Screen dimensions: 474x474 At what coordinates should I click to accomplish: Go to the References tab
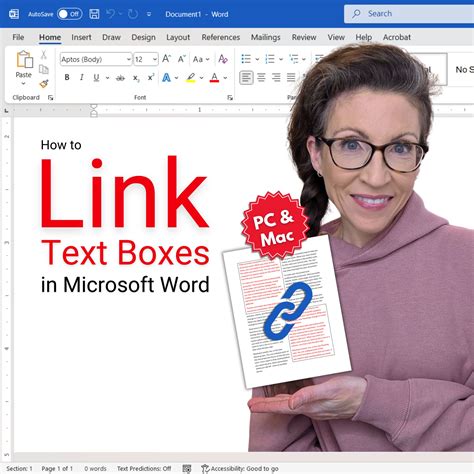pos(221,37)
